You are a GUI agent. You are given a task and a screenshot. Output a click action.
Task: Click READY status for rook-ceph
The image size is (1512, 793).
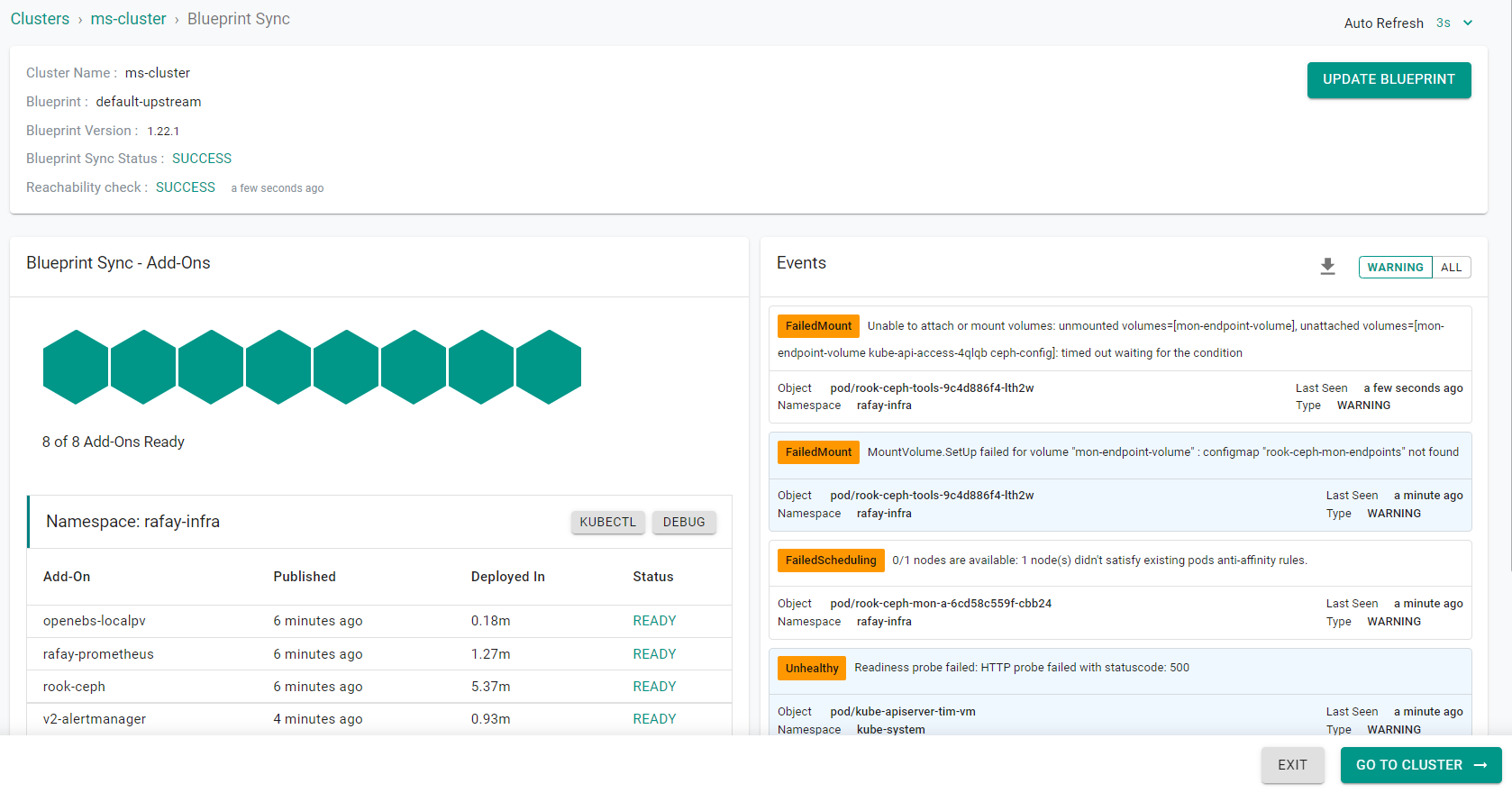(x=654, y=687)
